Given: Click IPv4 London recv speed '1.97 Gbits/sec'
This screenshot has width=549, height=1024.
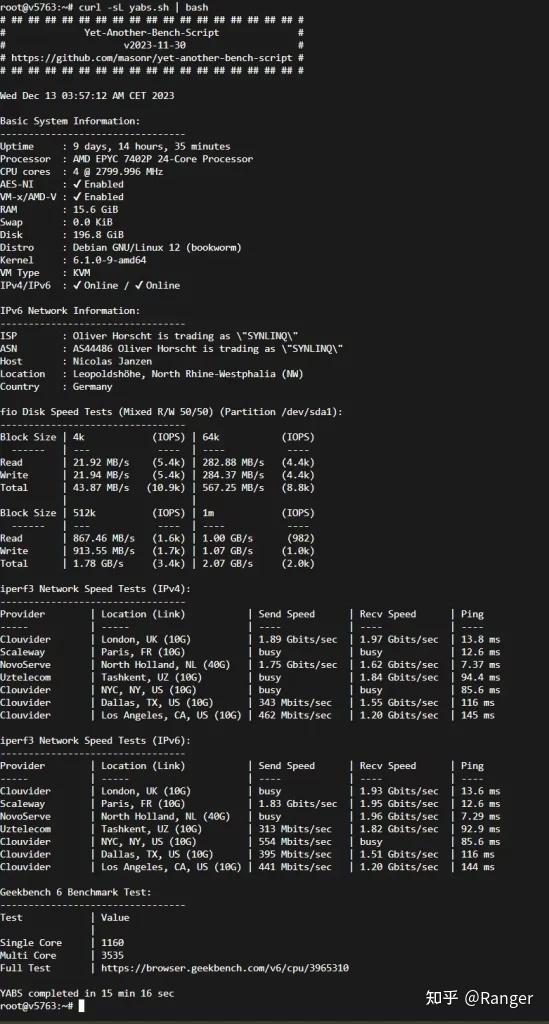Looking at the screenshot, I should [x=399, y=639].
